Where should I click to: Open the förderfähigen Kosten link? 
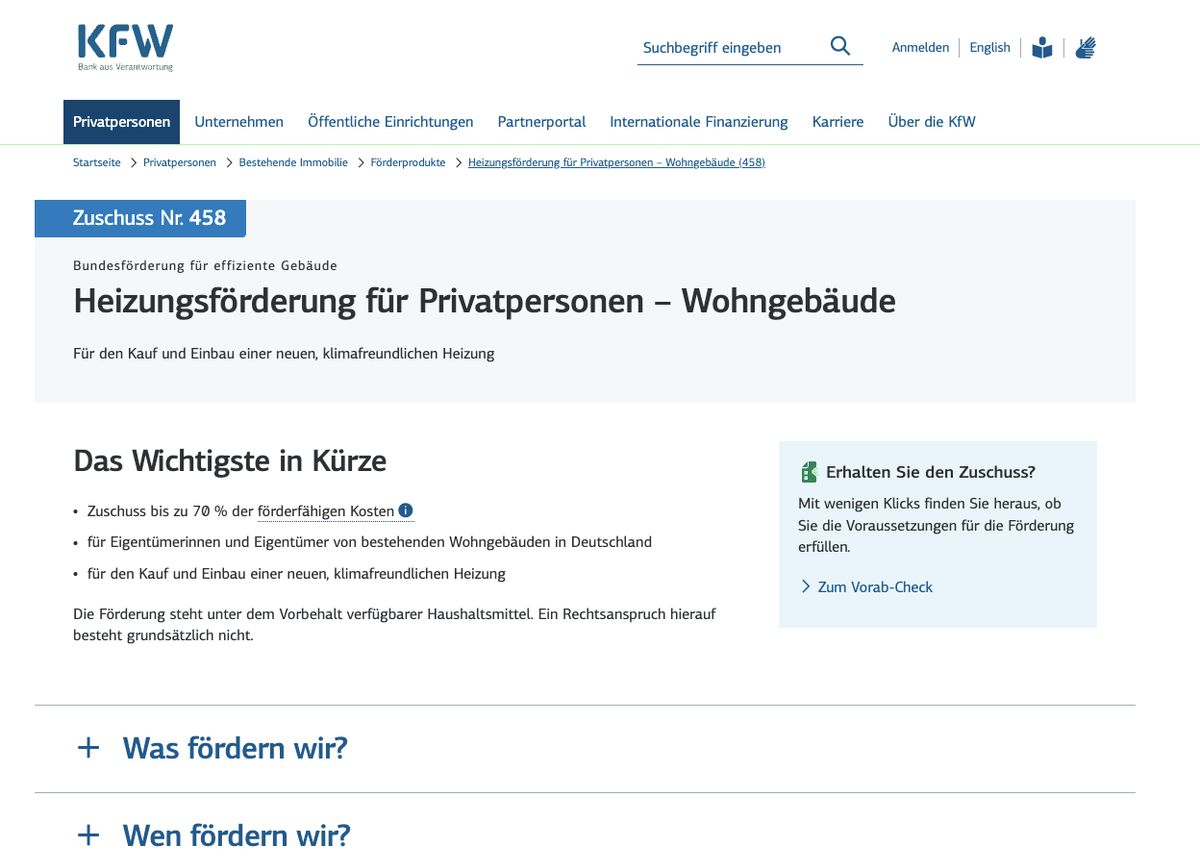[x=327, y=510]
